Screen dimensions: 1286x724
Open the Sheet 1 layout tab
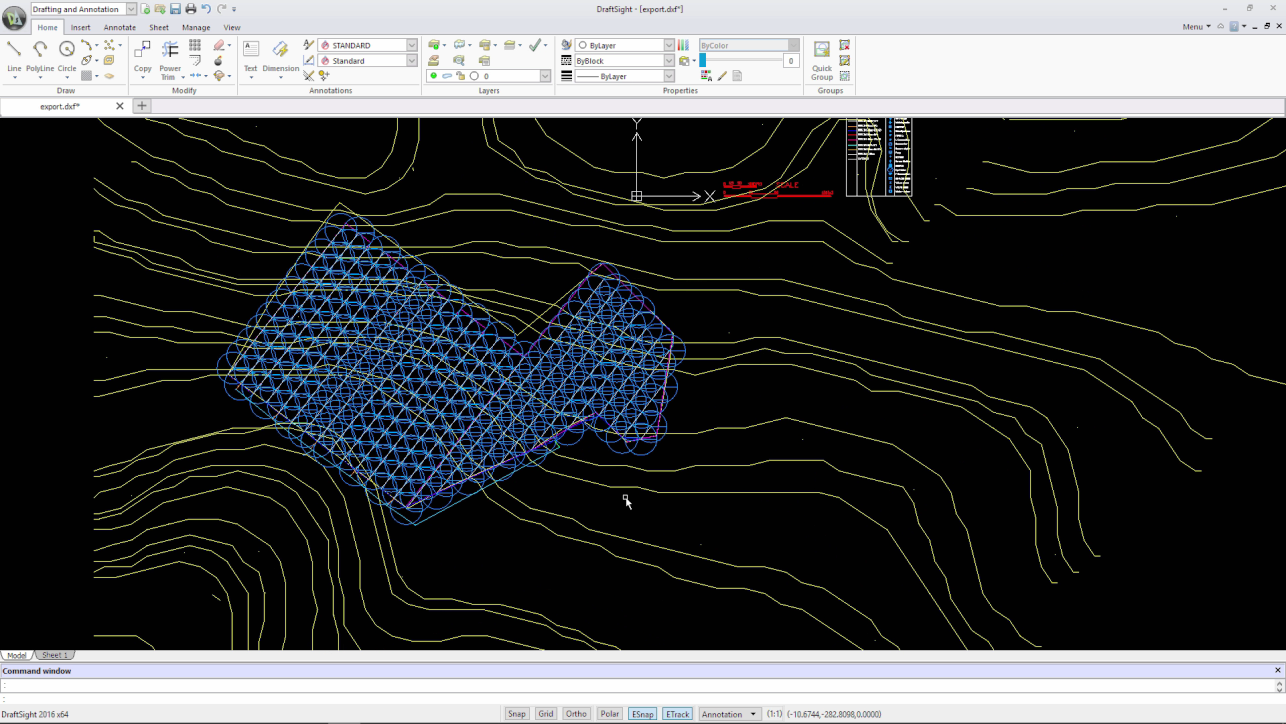tap(54, 655)
